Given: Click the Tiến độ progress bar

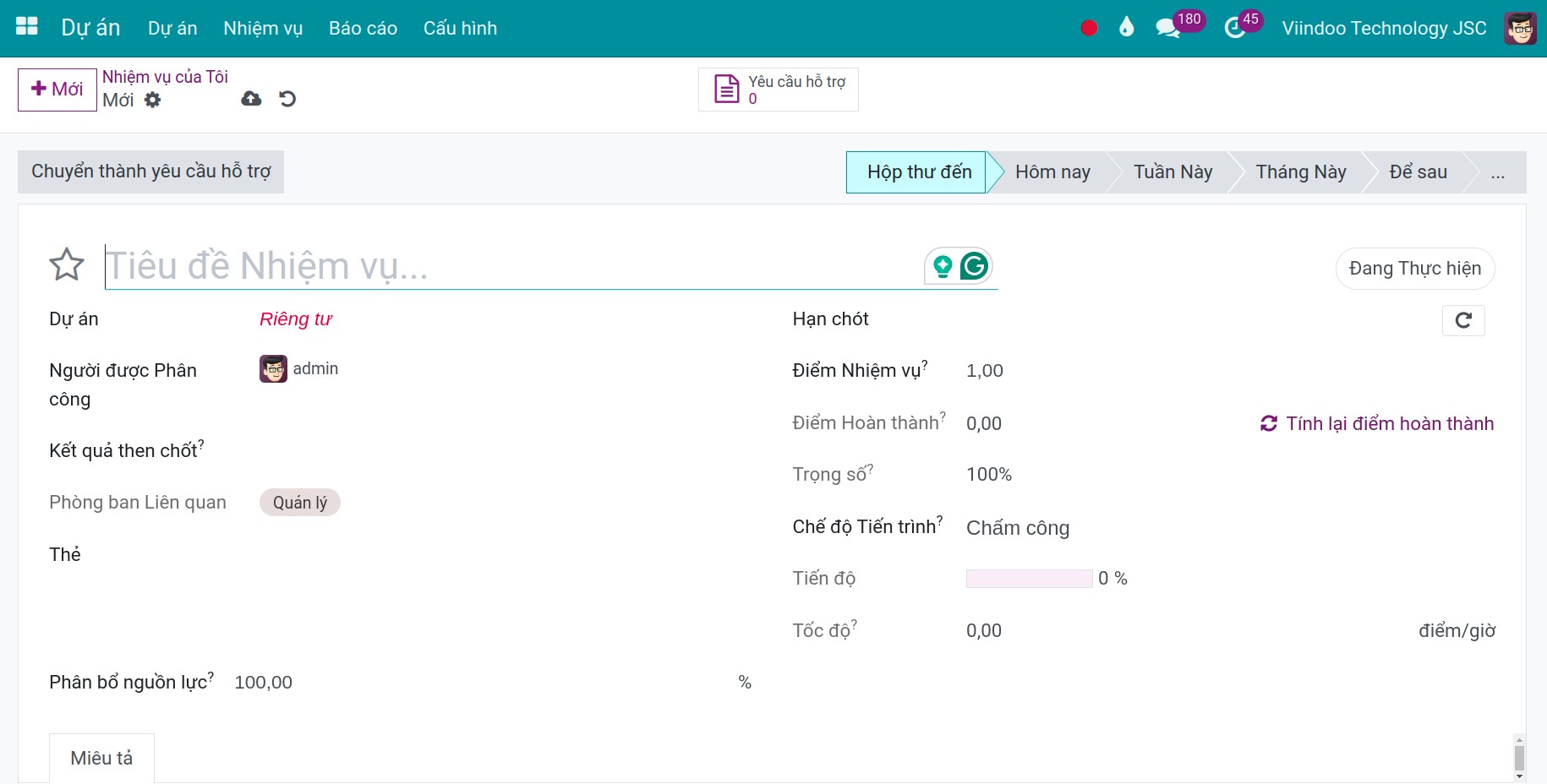Looking at the screenshot, I should pos(1029,579).
